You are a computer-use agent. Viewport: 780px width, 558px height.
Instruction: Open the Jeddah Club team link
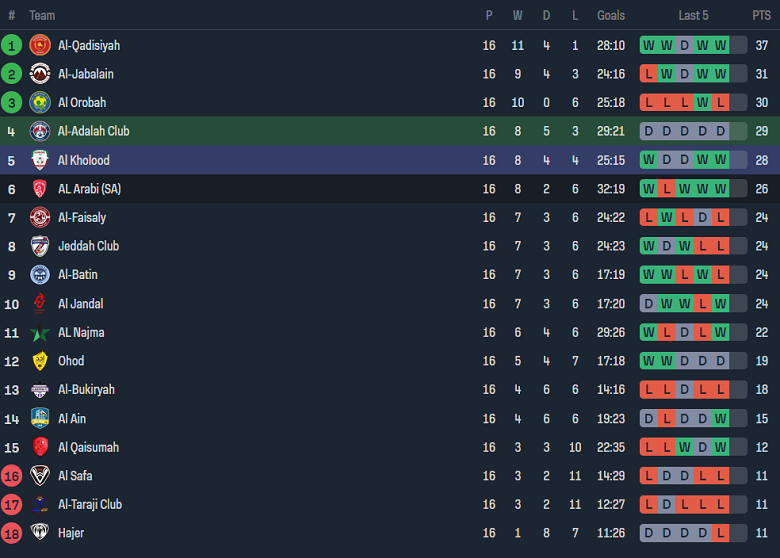click(x=88, y=246)
